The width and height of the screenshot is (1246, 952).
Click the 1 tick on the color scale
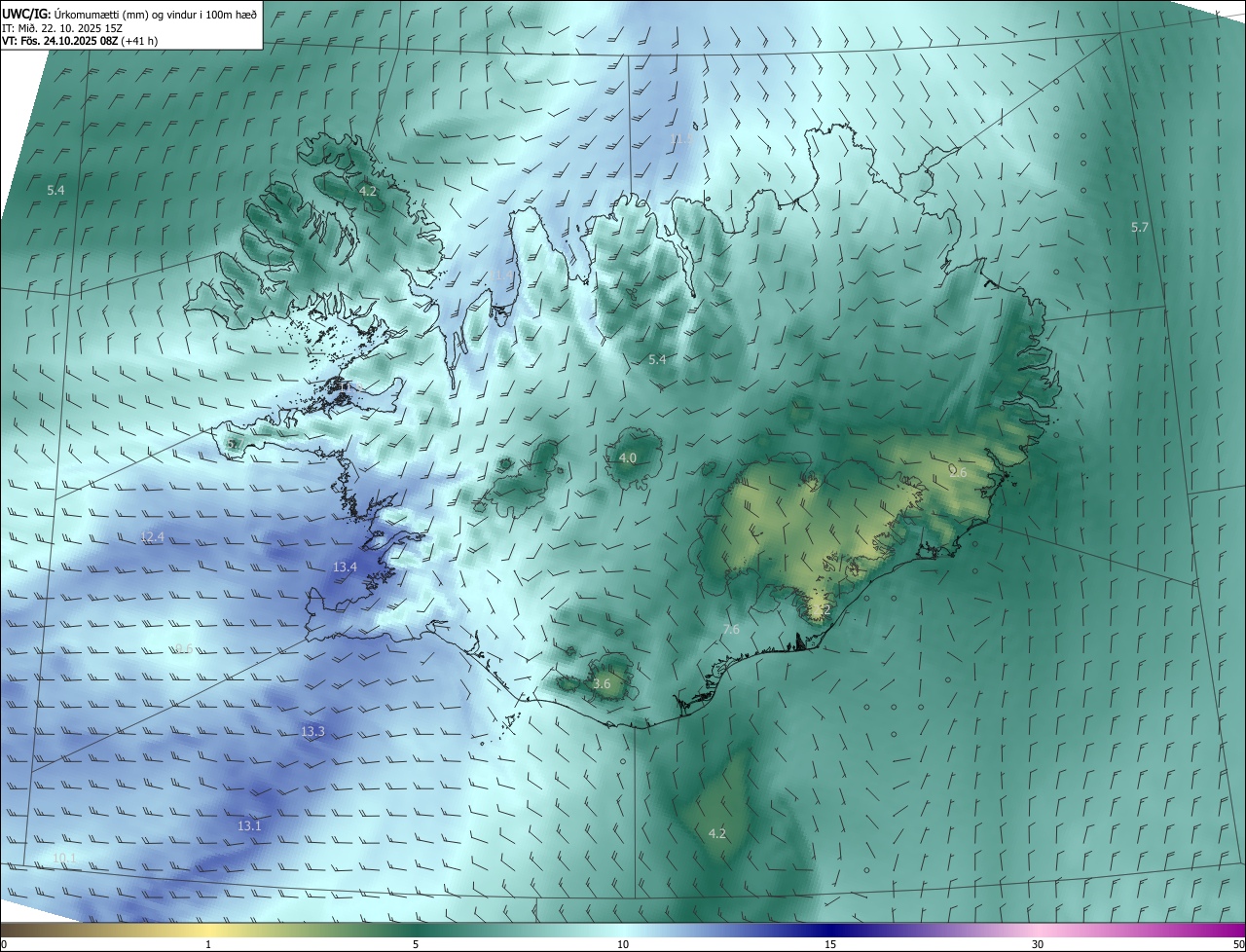point(208,945)
